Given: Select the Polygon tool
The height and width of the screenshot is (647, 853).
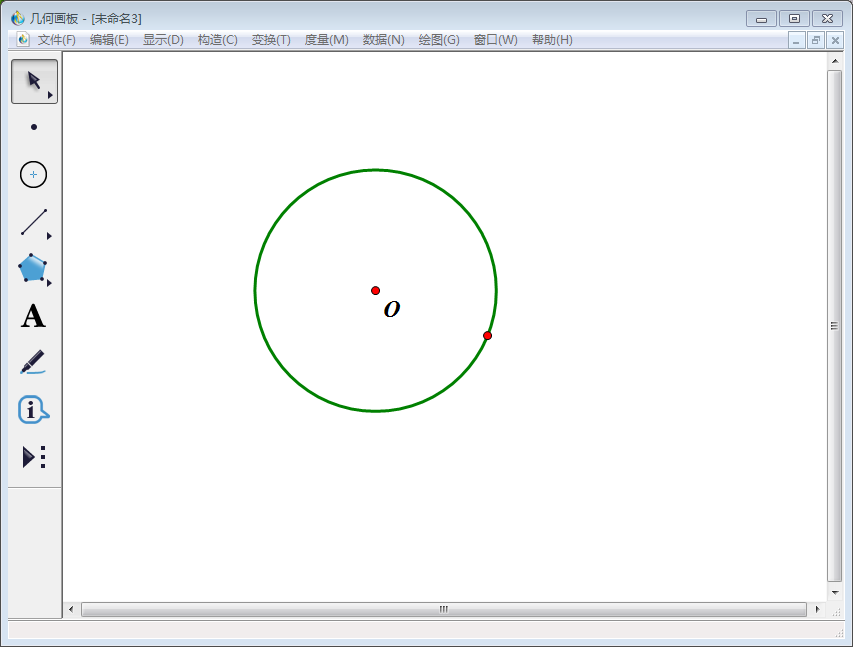Looking at the screenshot, I should pyautogui.click(x=33, y=268).
